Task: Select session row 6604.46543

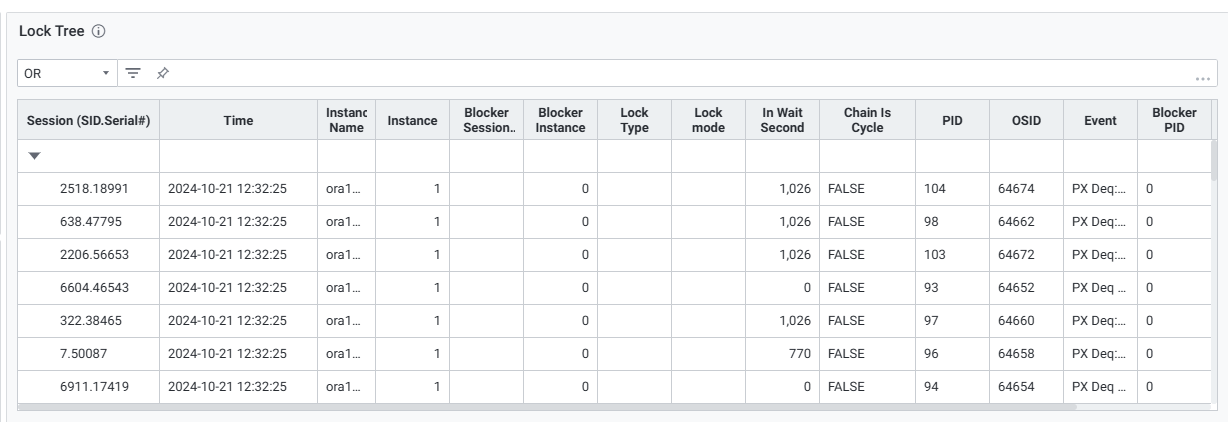Action: (x=94, y=287)
